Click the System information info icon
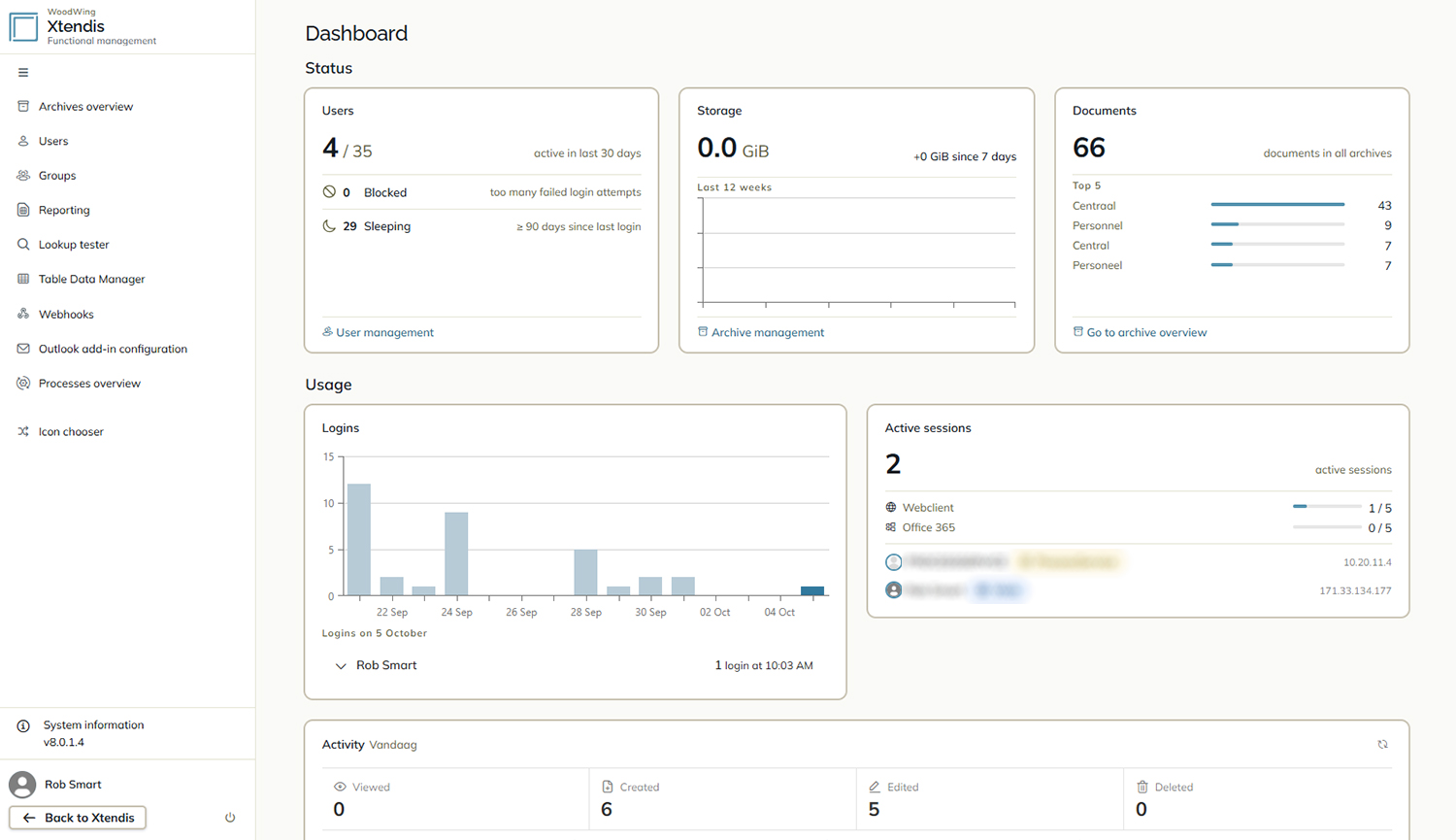The width and height of the screenshot is (1456, 840). coord(23,725)
